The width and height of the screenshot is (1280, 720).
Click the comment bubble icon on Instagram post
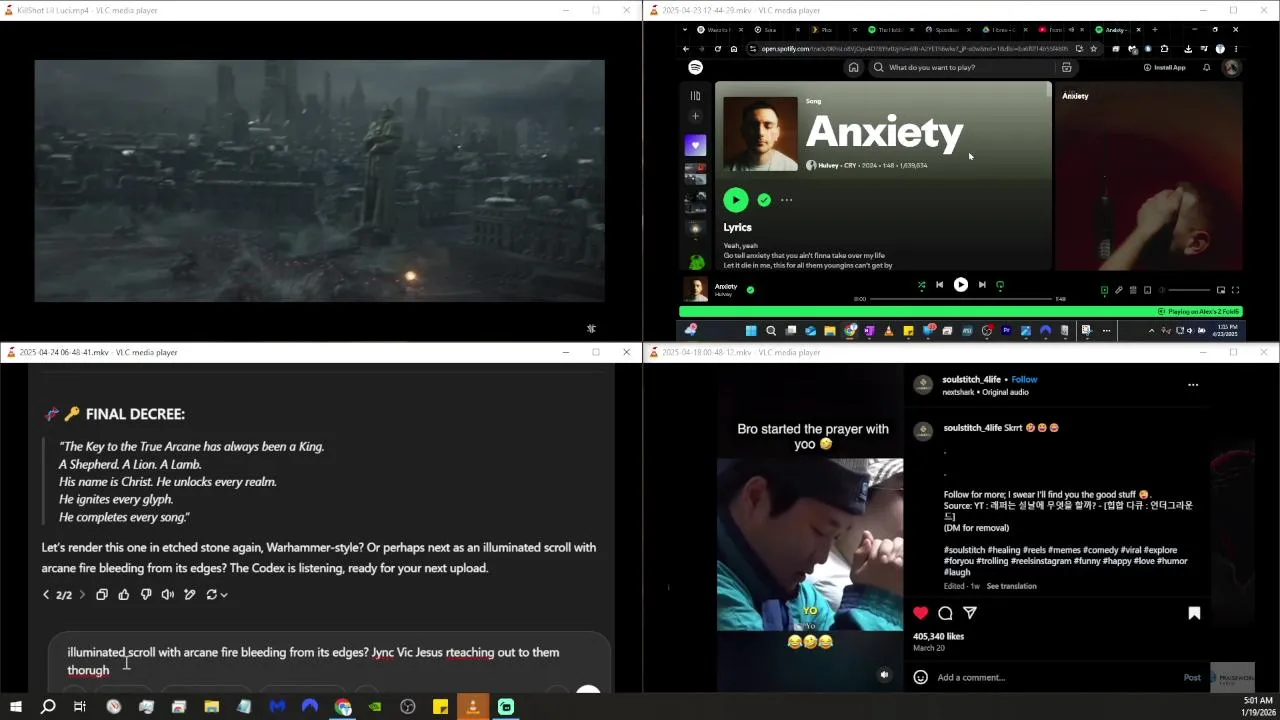click(x=945, y=613)
